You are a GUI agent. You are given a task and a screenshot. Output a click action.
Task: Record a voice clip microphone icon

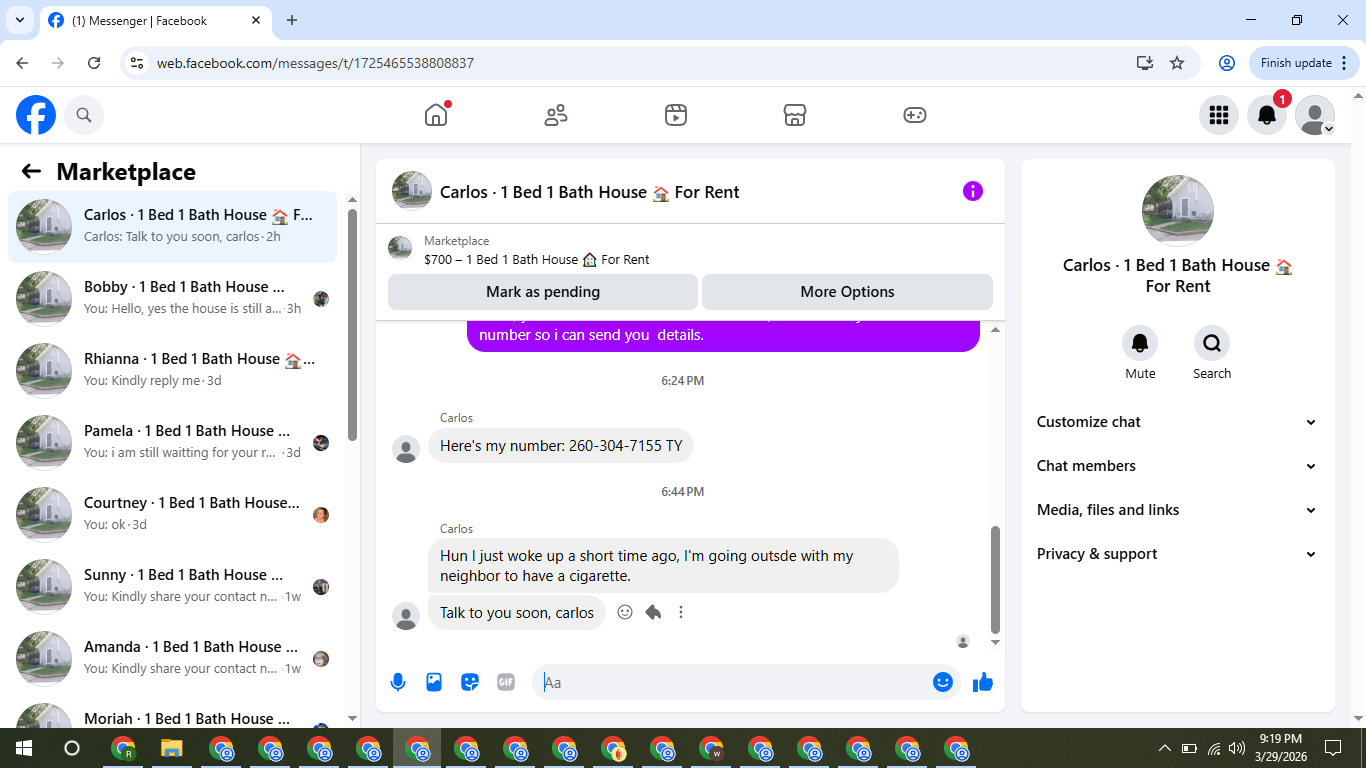click(398, 682)
